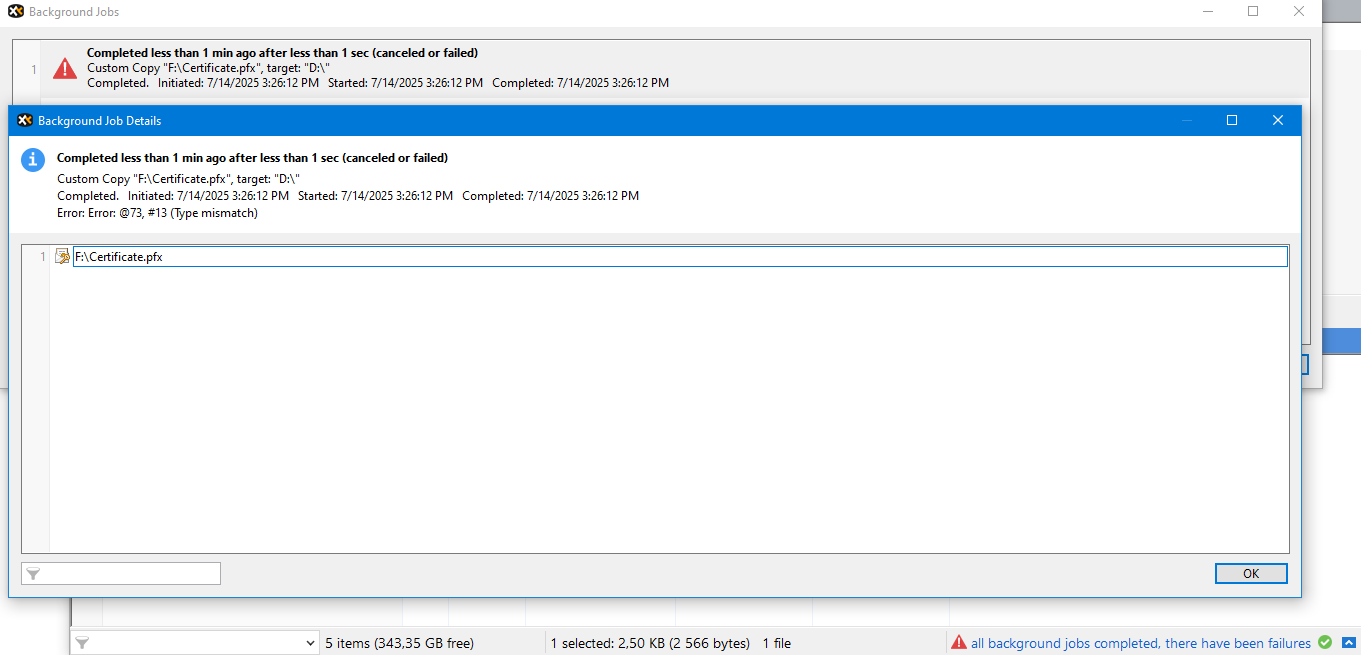The height and width of the screenshot is (655, 1361).
Task: Click the XYplorer logo in Background Jobs title bar
Action: point(16,12)
